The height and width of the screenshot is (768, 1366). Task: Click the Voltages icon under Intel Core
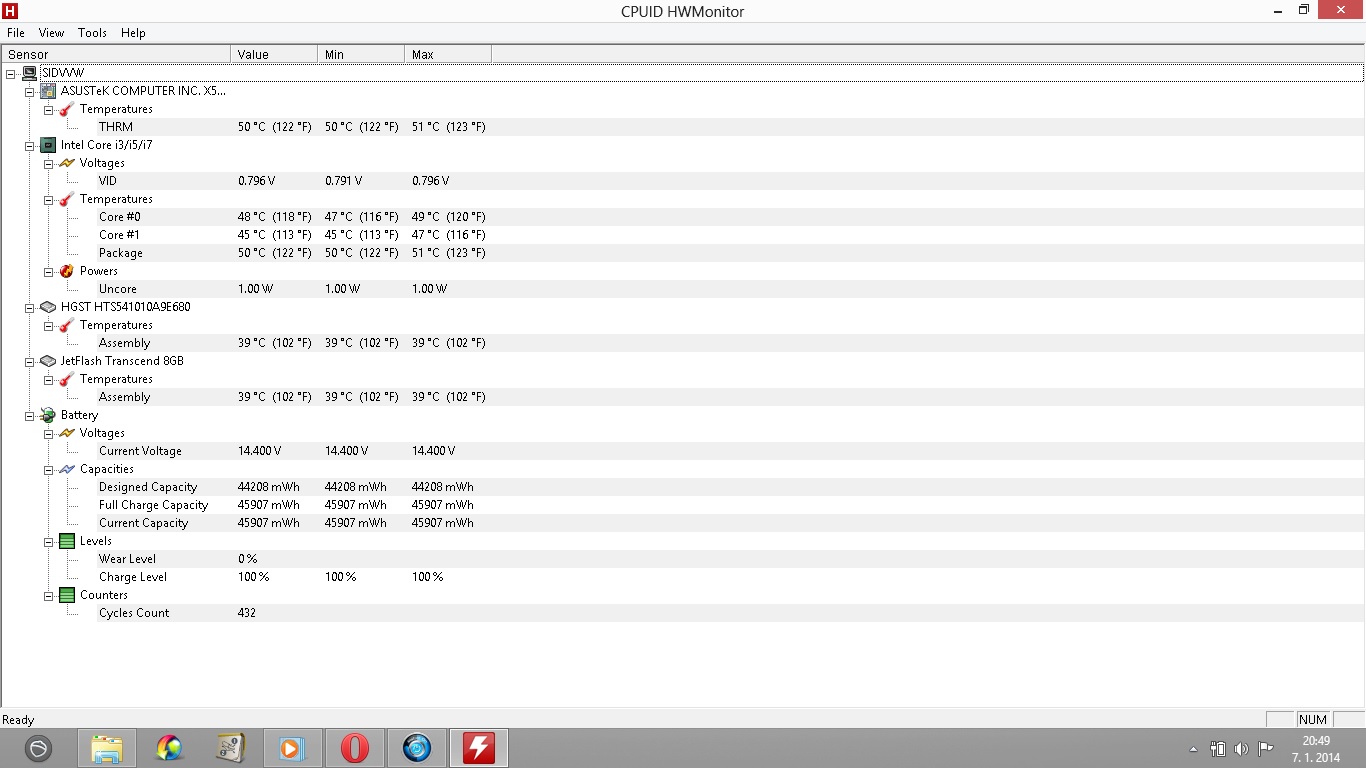coord(67,163)
